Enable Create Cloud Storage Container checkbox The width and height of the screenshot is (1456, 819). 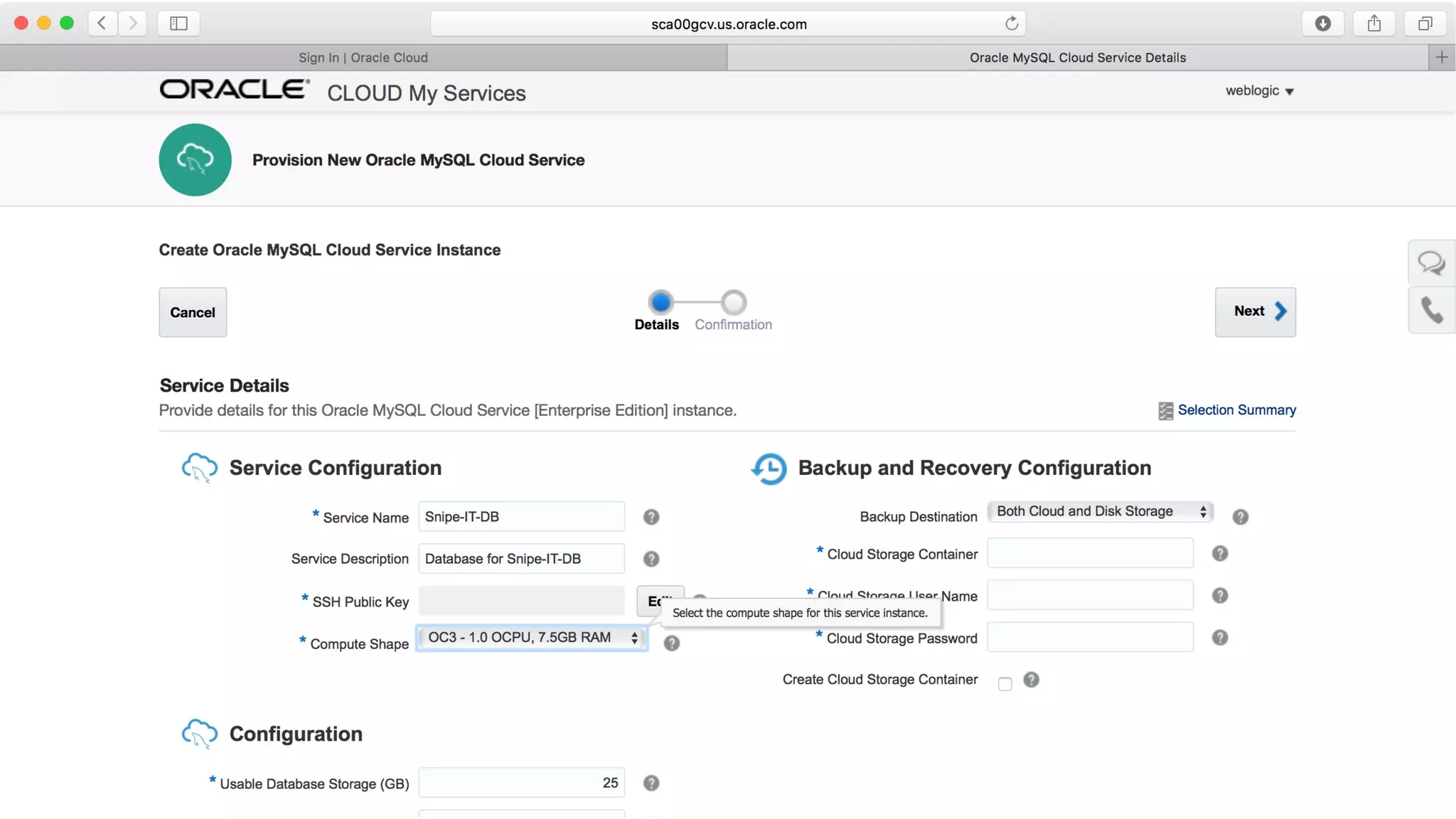tap(1005, 684)
